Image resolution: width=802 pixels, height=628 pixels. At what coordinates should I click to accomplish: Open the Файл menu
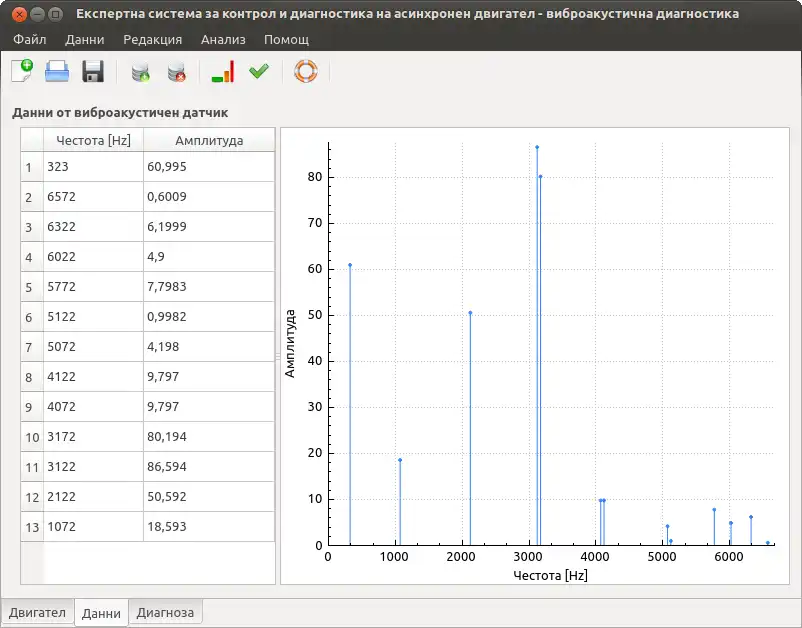click(x=30, y=39)
